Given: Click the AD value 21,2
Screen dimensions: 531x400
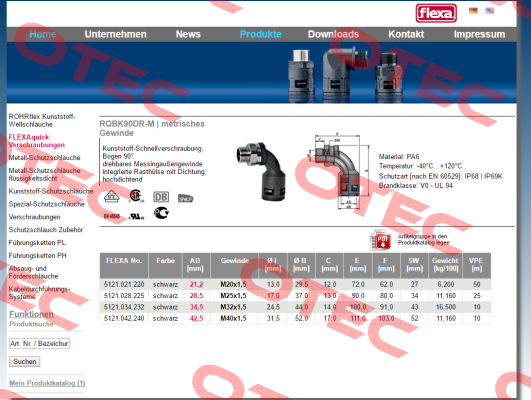Looking at the screenshot, I should pyautogui.click(x=196, y=284).
